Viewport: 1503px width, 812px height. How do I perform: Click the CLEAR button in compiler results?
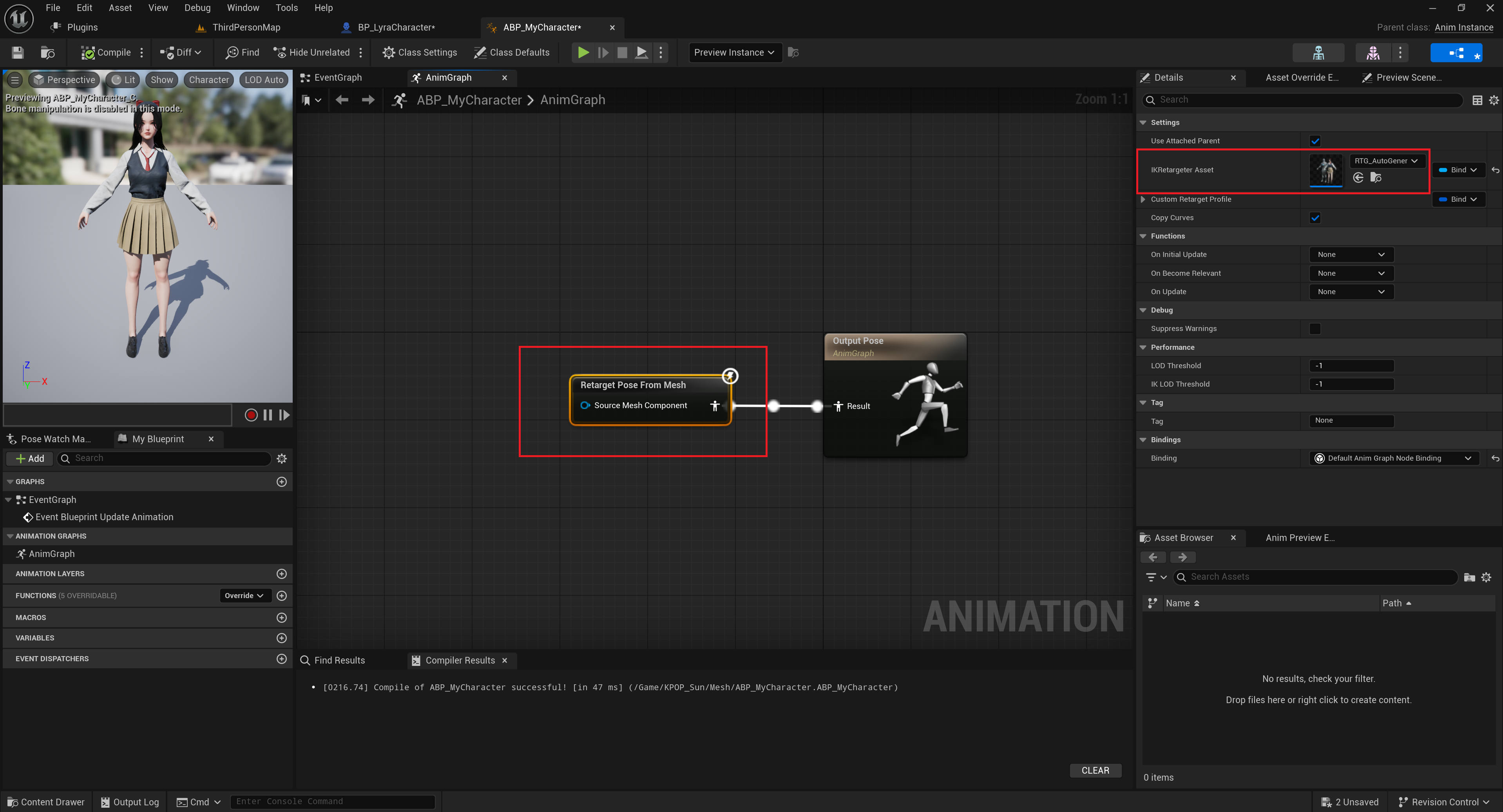tap(1095, 770)
